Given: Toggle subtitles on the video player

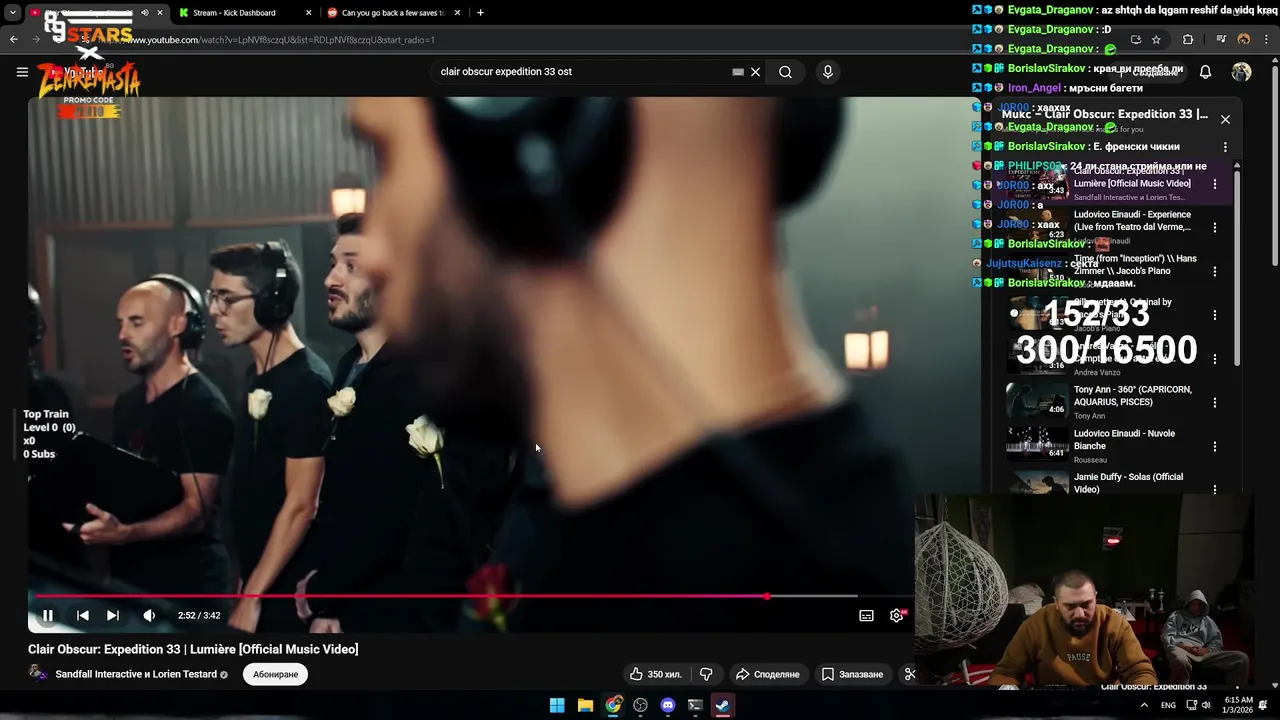Looking at the screenshot, I should [866, 615].
